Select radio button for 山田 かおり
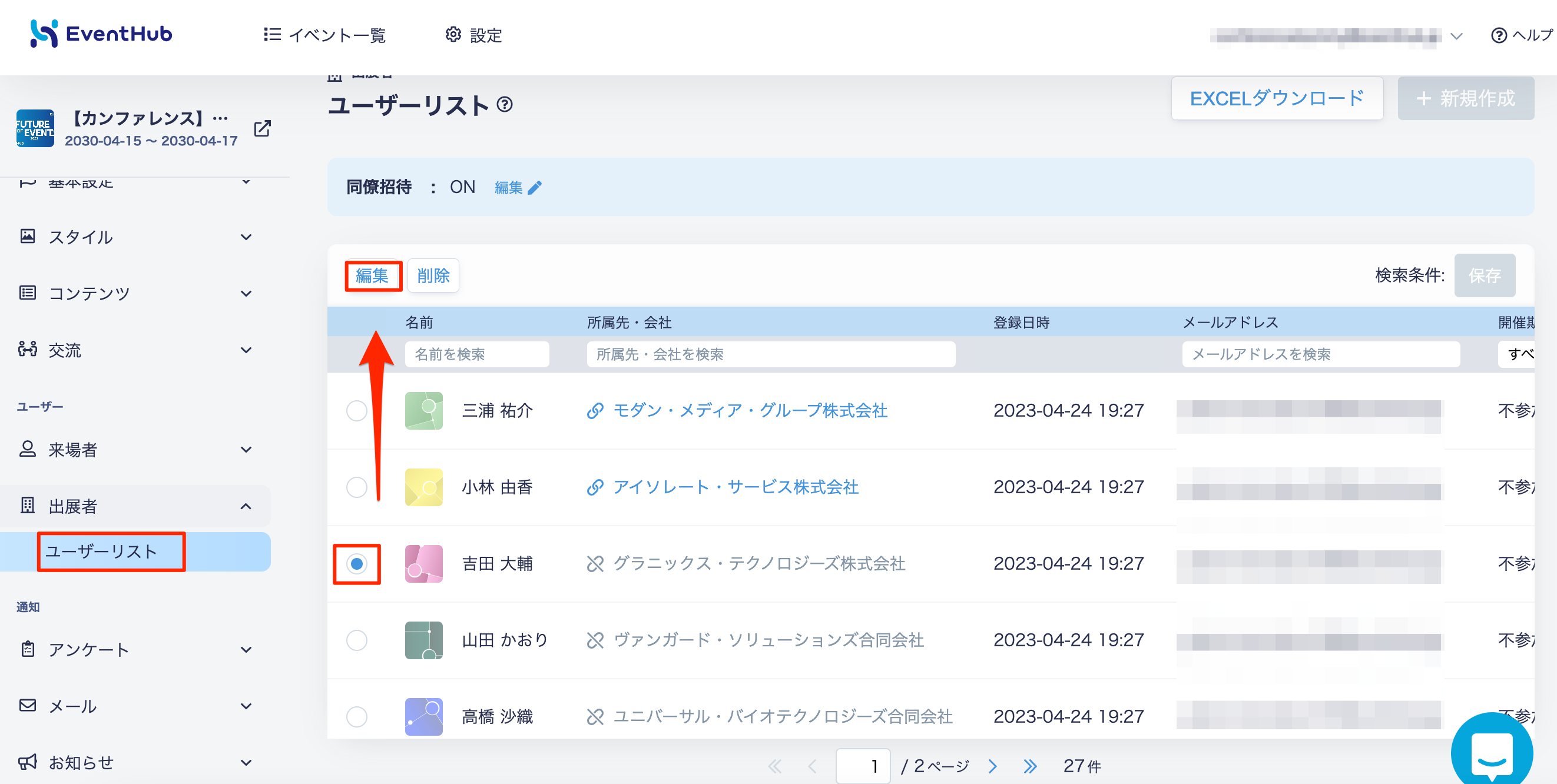 tap(357, 640)
